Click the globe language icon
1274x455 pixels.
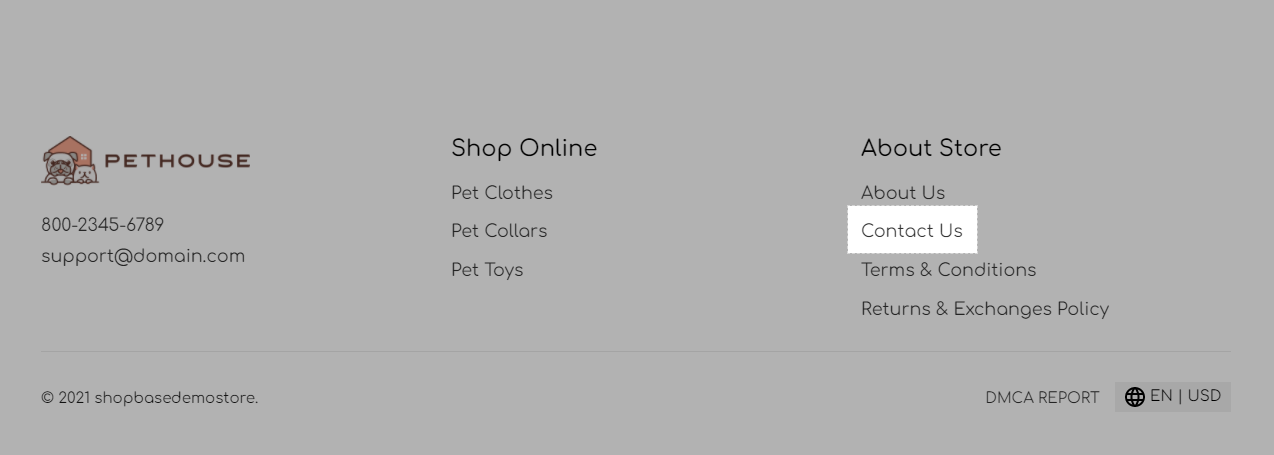(x=1135, y=397)
